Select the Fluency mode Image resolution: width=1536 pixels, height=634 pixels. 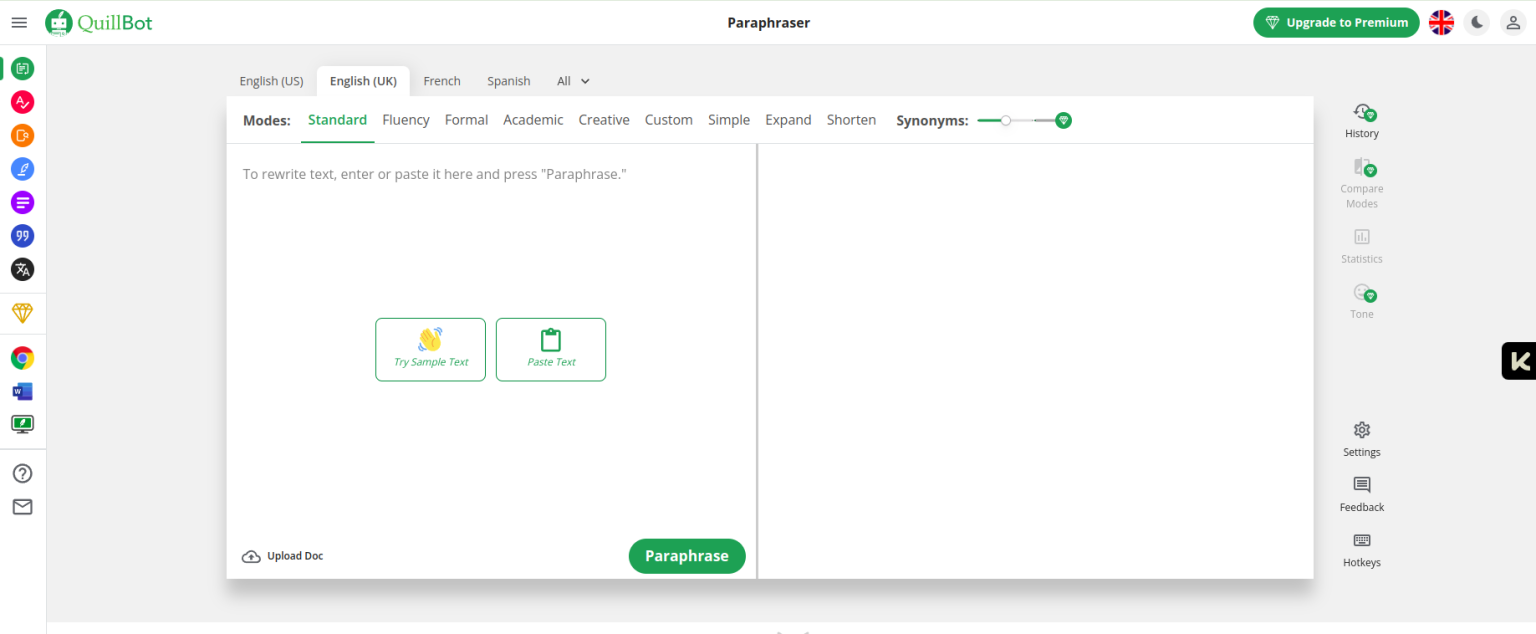click(405, 120)
